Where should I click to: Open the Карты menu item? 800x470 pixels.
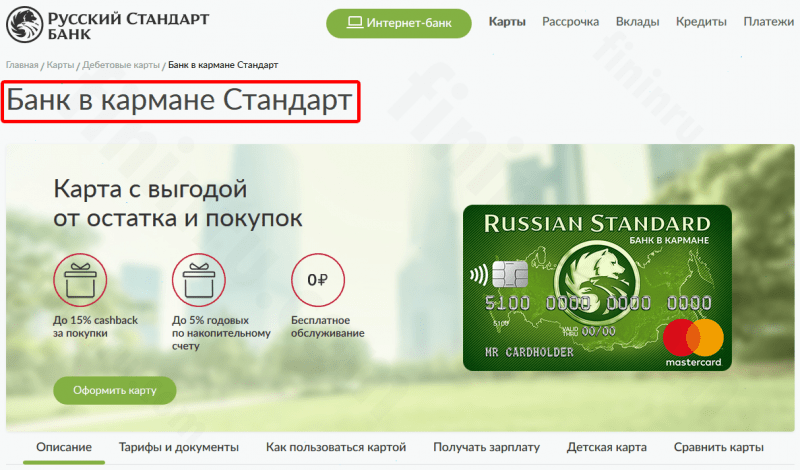[x=507, y=22]
